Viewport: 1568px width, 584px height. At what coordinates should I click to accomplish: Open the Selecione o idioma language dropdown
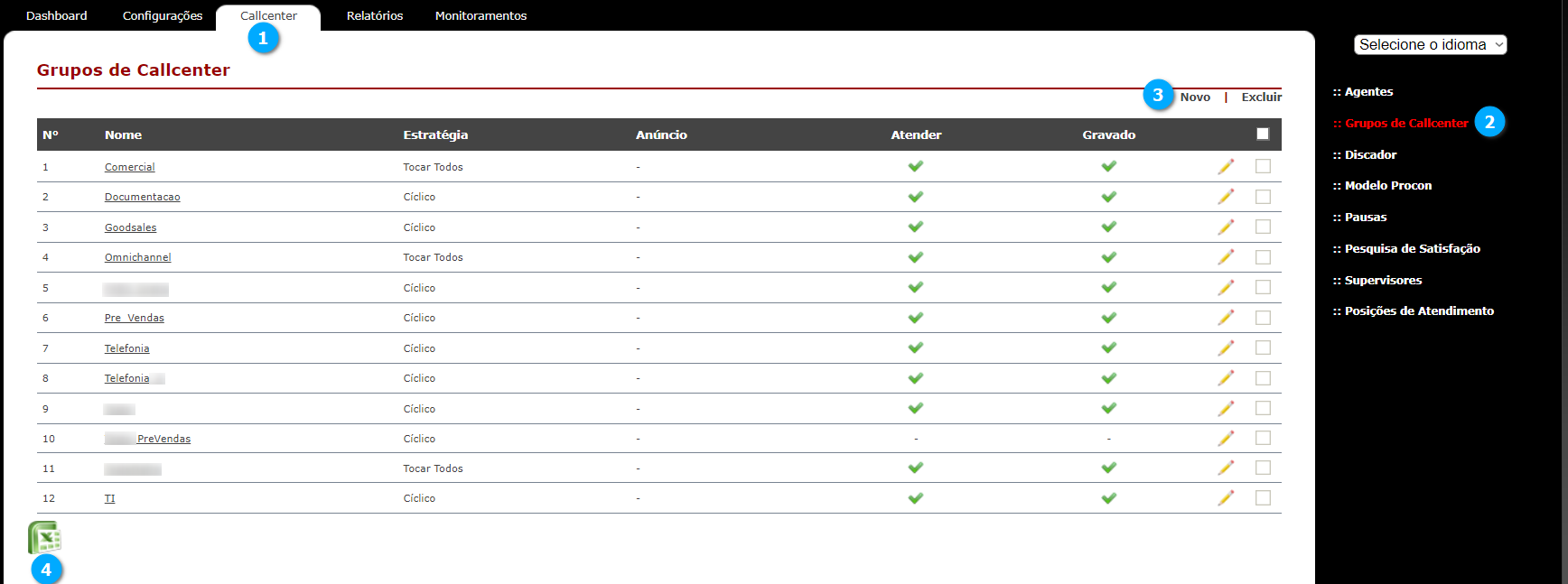(1430, 44)
